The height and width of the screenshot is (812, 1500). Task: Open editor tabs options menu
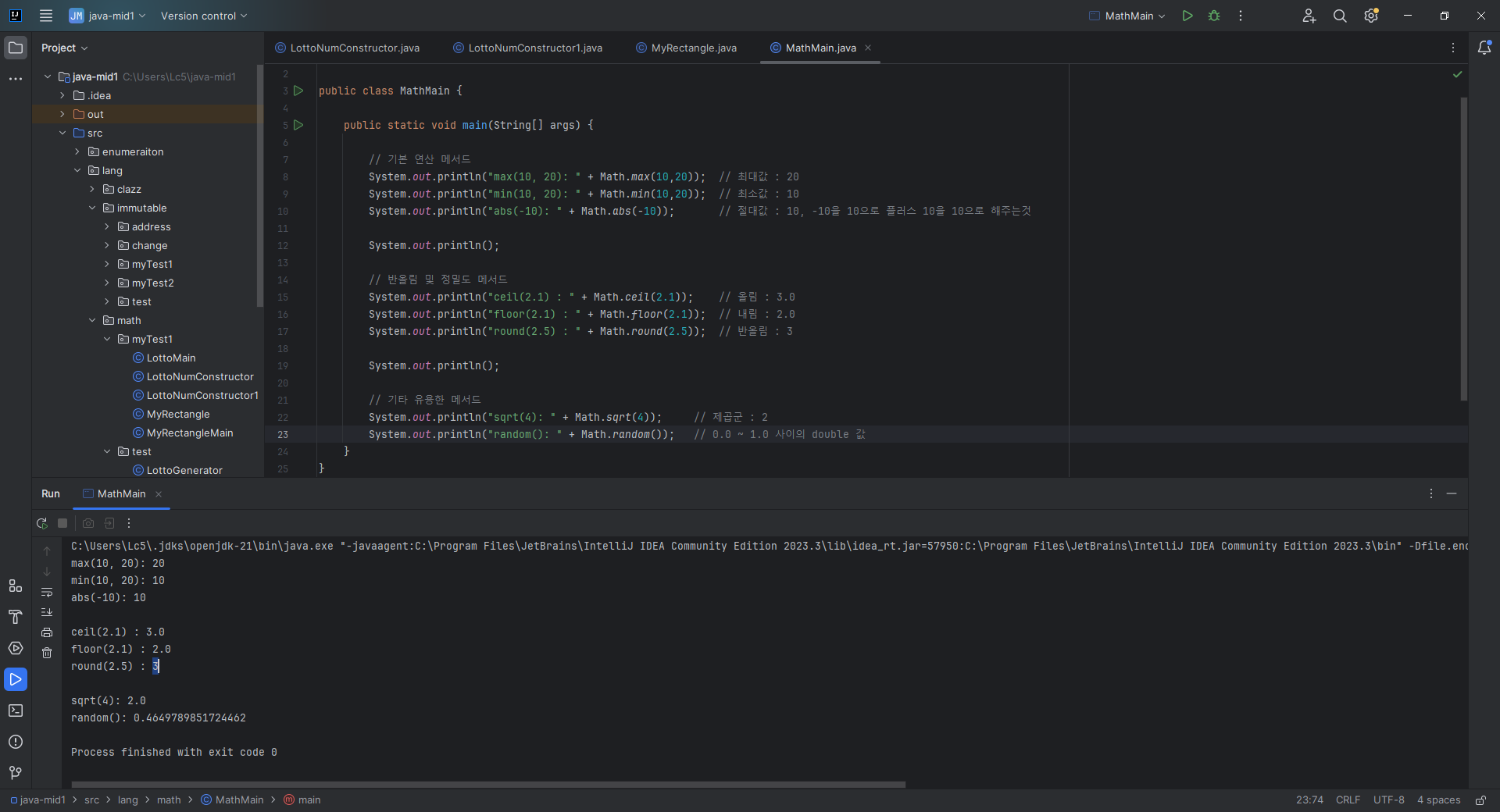point(1453,48)
